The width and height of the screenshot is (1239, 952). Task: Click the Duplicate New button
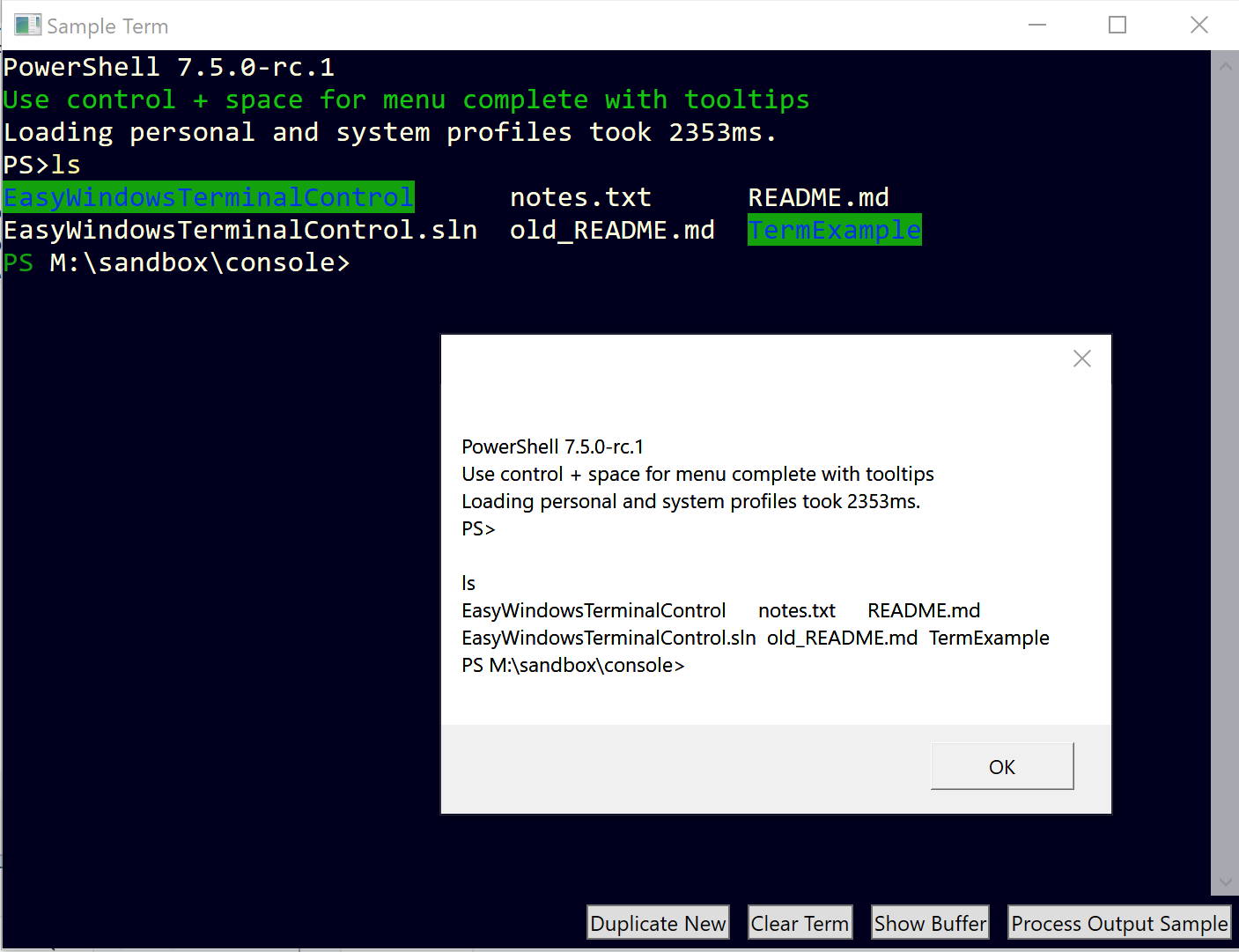click(x=658, y=923)
